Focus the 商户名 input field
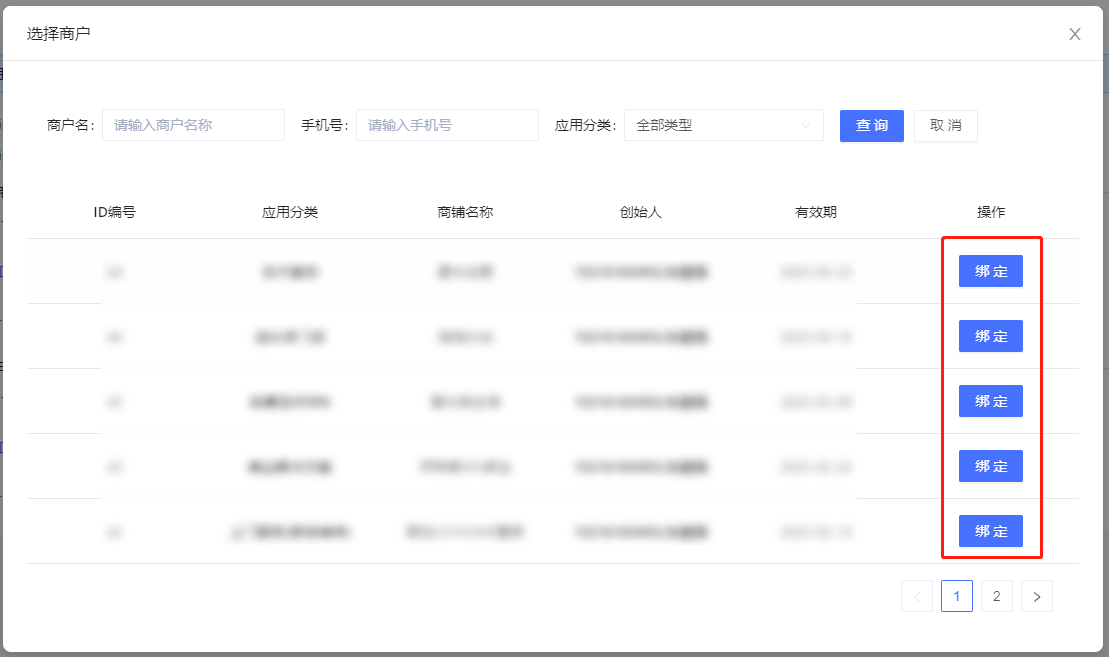 (193, 125)
